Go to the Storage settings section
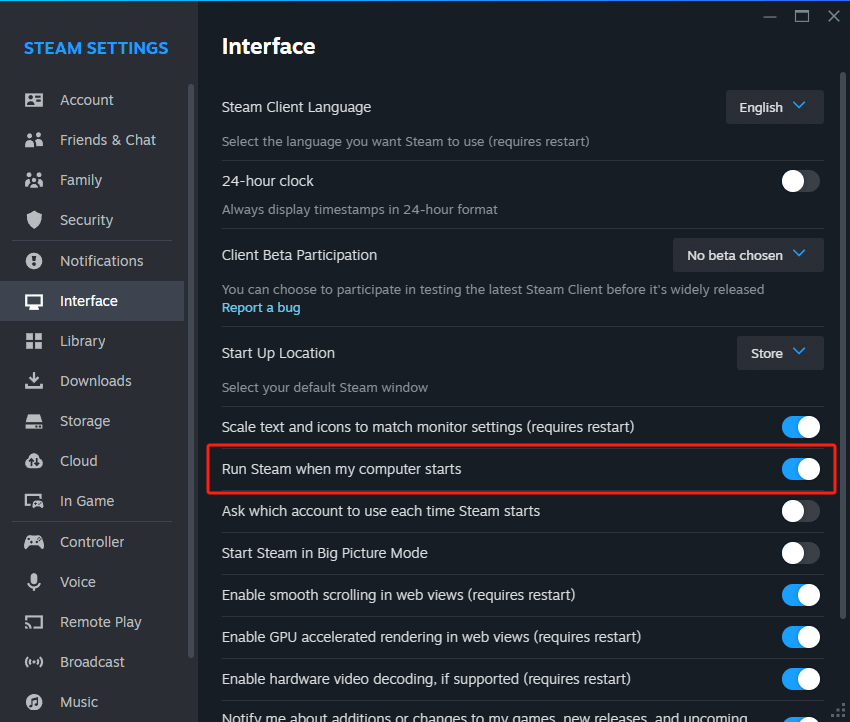Image resolution: width=850 pixels, height=722 pixels. click(85, 421)
